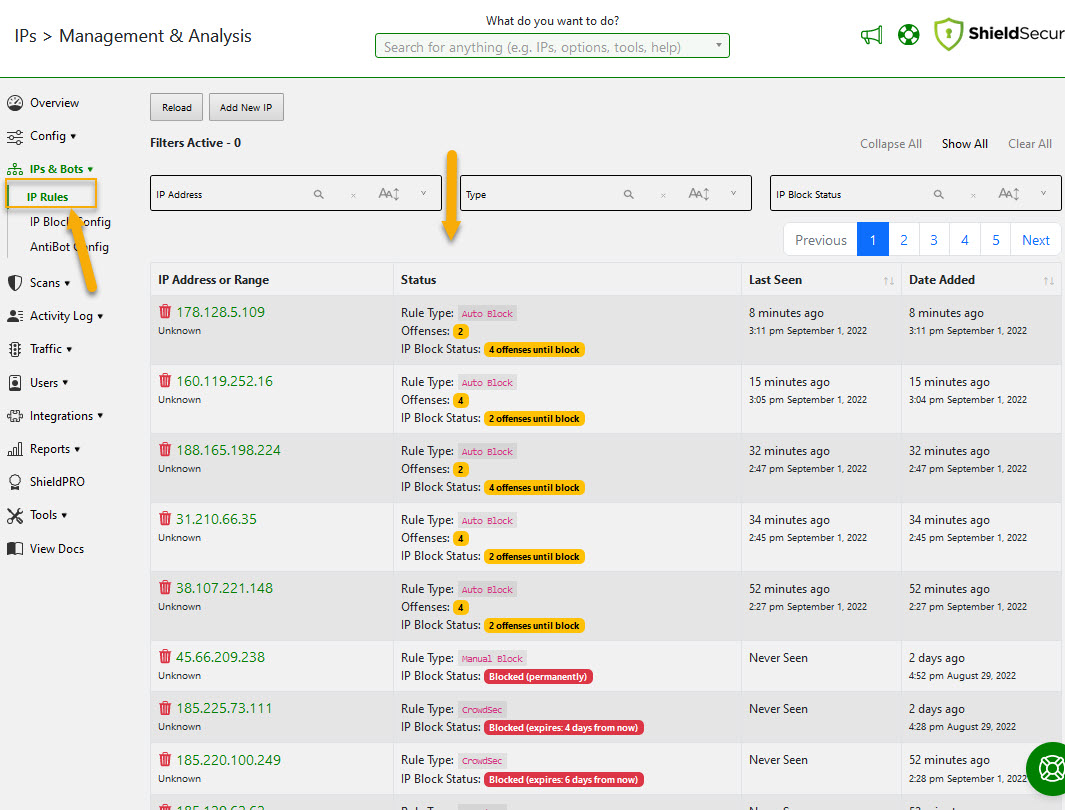
Task: Click the search magnifier in Type filter
Action: click(x=629, y=194)
